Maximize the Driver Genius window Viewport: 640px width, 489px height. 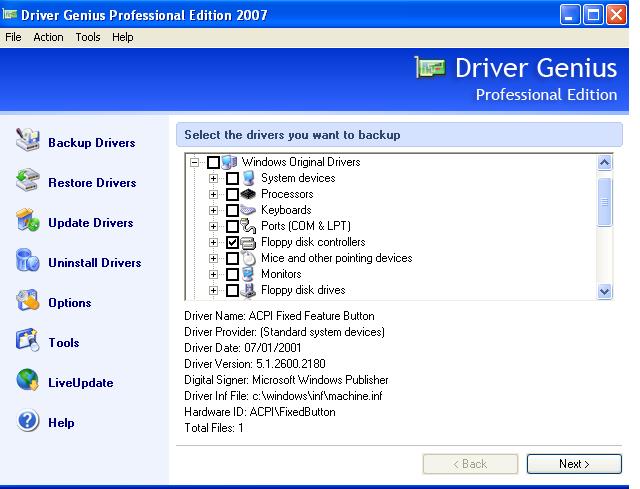593,15
